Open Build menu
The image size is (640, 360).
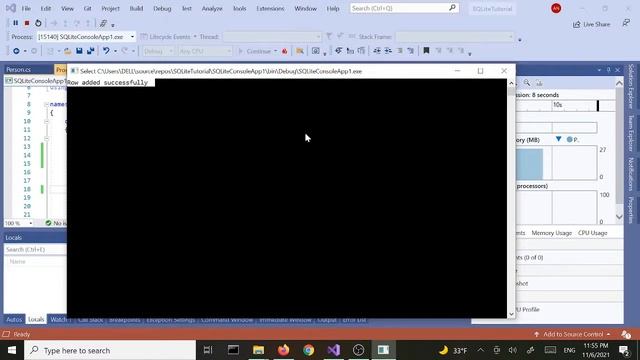pos(136,9)
